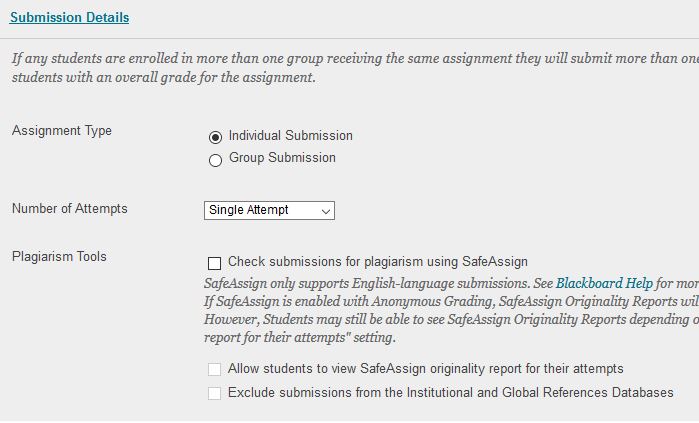Choose the Group Submission radio button
This screenshot has height=423, width=699.
215,160
